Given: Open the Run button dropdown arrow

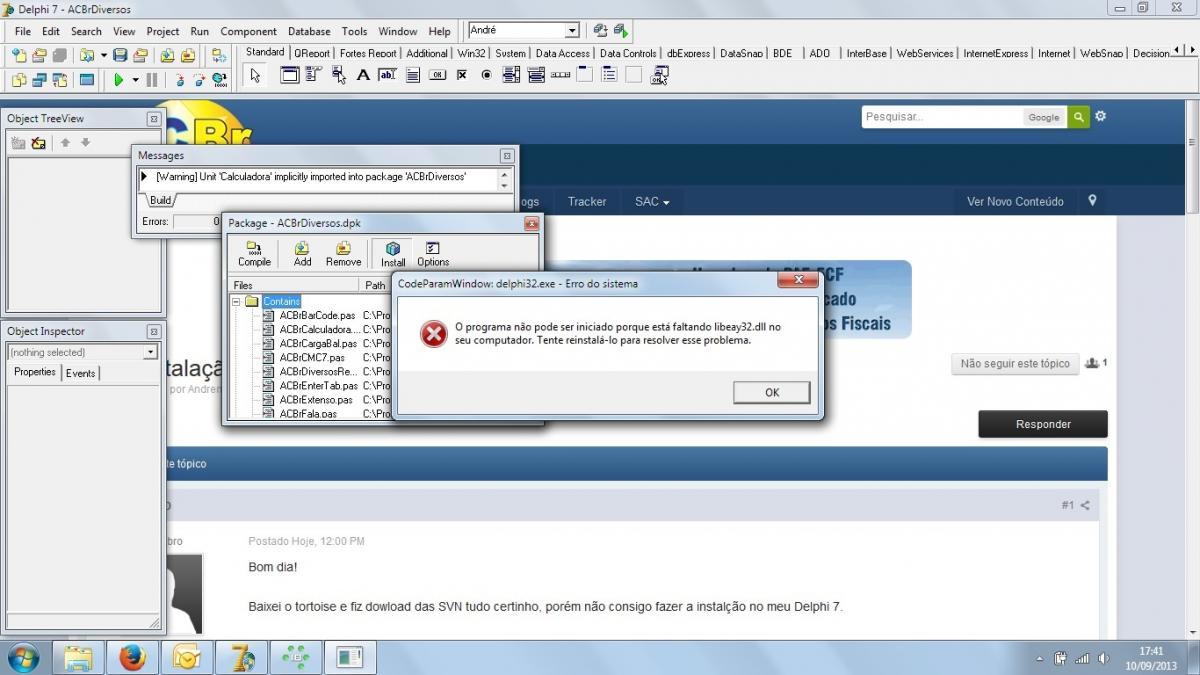Looking at the screenshot, I should pos(135,79).
